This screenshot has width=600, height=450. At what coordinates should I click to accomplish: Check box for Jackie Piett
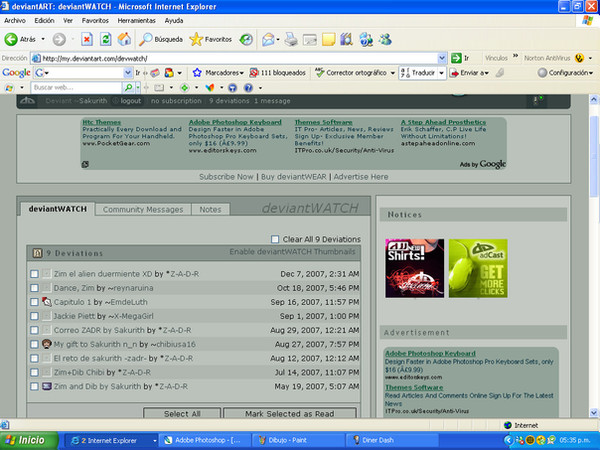point(34,316)
